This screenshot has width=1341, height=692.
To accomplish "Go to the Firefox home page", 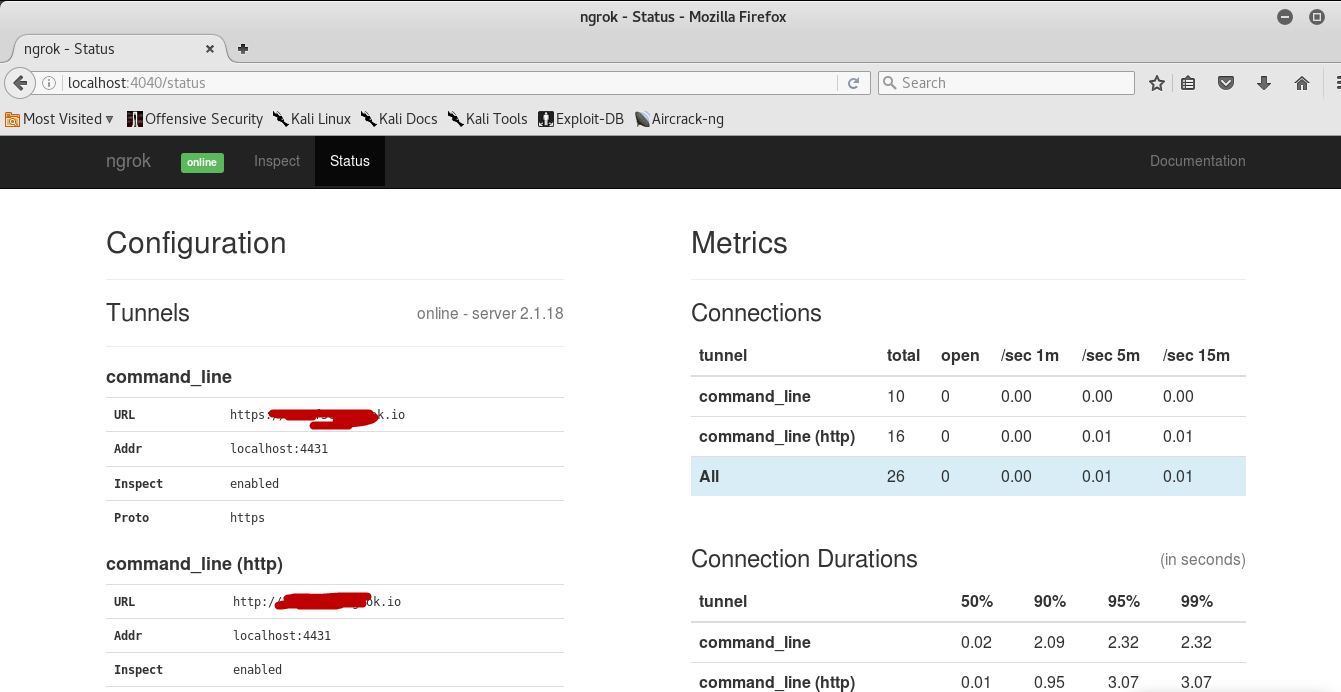I will pyautogui.click(x=1302, y=83).
